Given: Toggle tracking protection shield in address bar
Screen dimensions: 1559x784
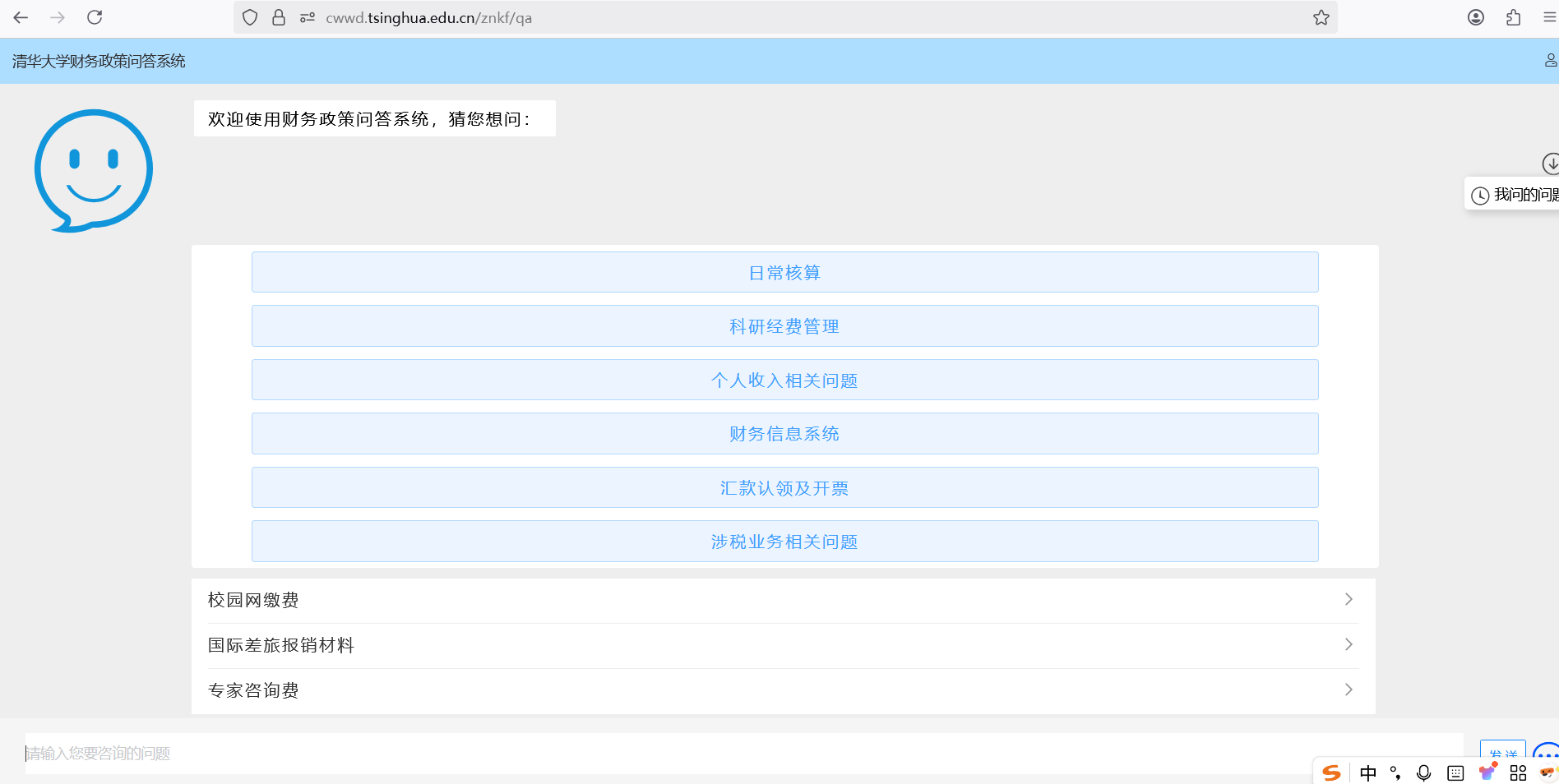Looking at the screenshot, I should (249, 16).
